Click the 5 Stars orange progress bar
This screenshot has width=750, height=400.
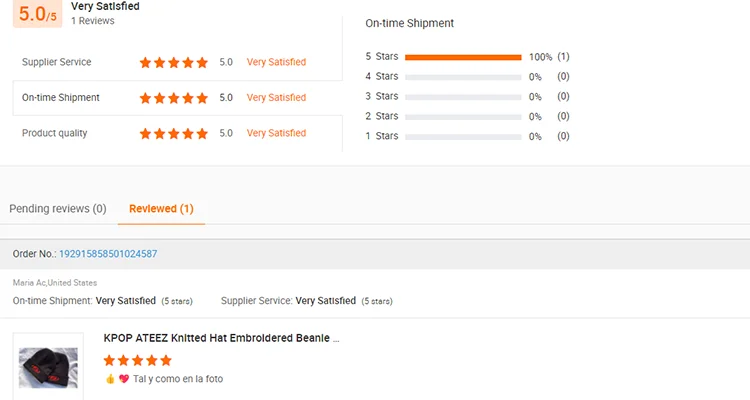tap(463, 57)
